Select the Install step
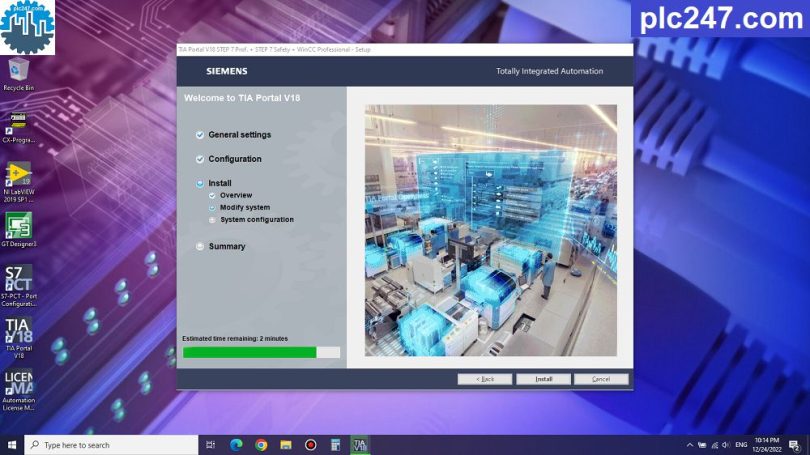Viewport: 810px width, 455px height. pyautogui.click(x=220, y=183)
